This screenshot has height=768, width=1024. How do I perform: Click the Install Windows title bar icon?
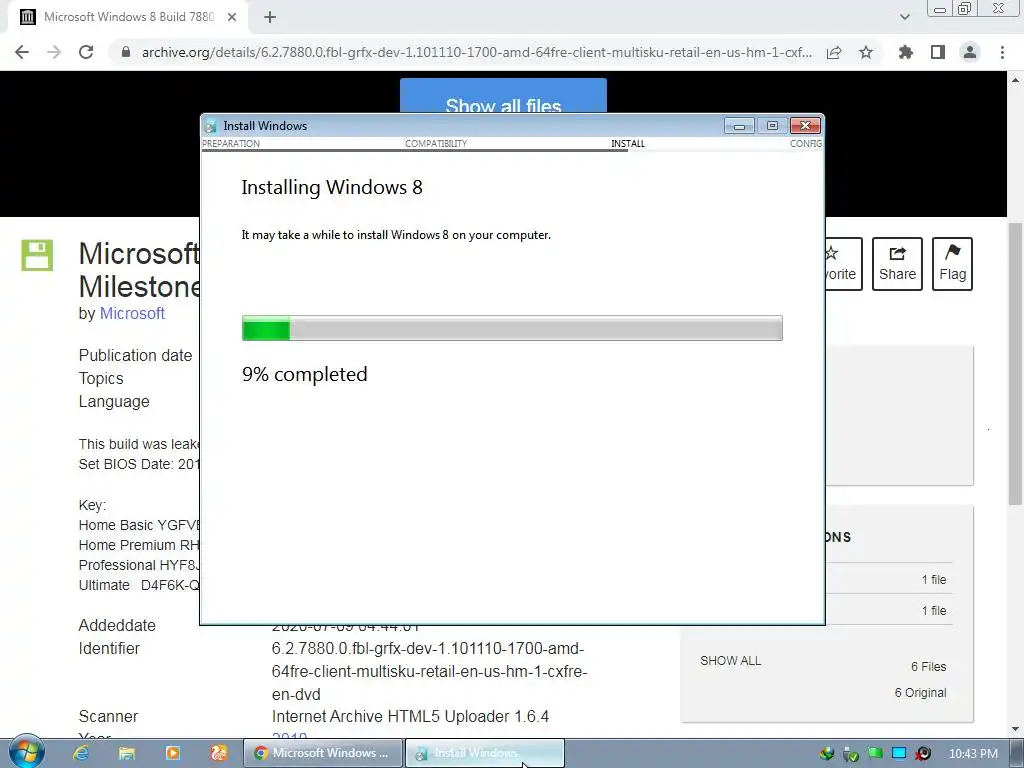(210, 126)
